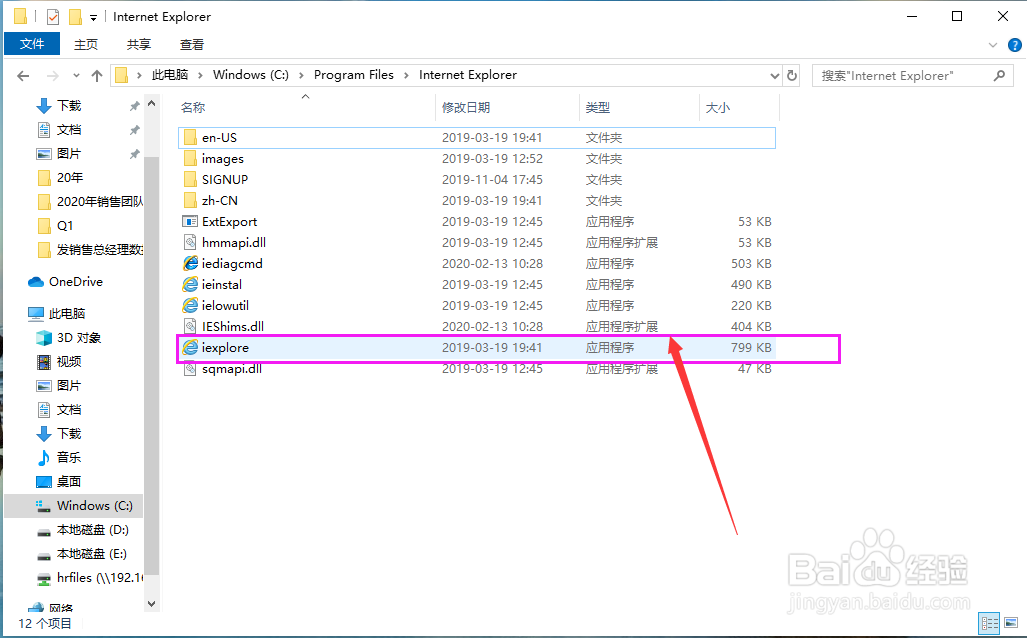Click the new folder icon in title bar
The image size is (1027, 638).
(x=75, y=16)
